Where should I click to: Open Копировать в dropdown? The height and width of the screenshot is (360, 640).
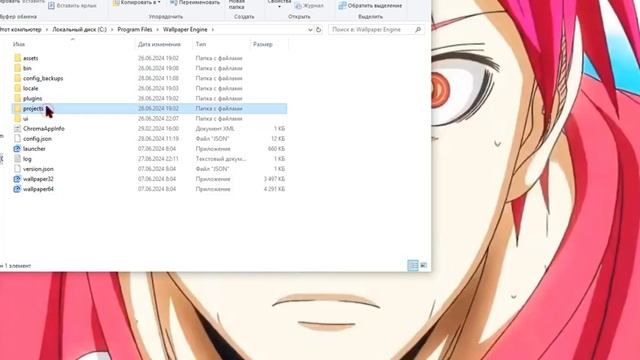pos(137,2)
